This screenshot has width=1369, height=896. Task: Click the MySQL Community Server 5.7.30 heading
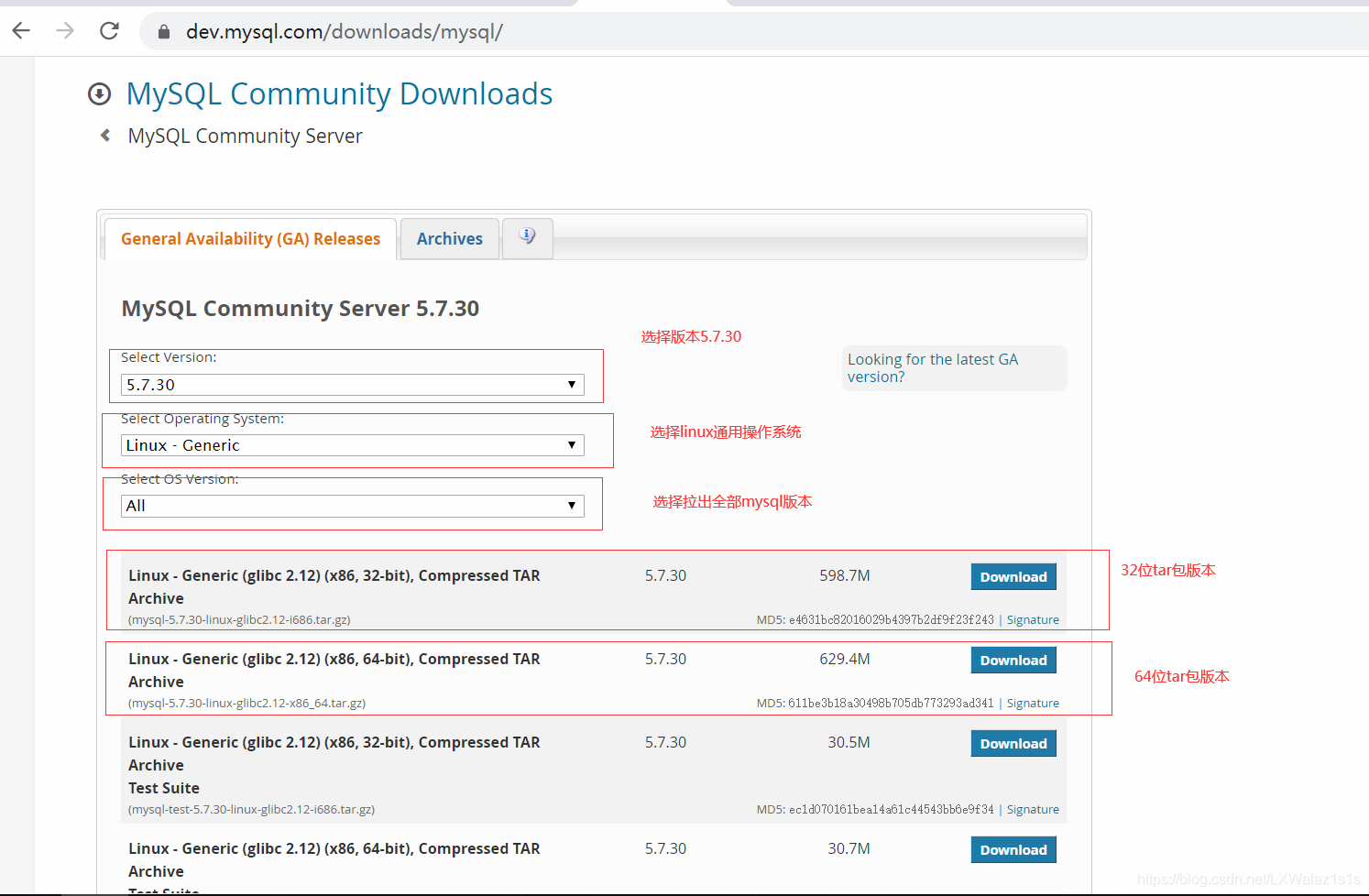301,309
